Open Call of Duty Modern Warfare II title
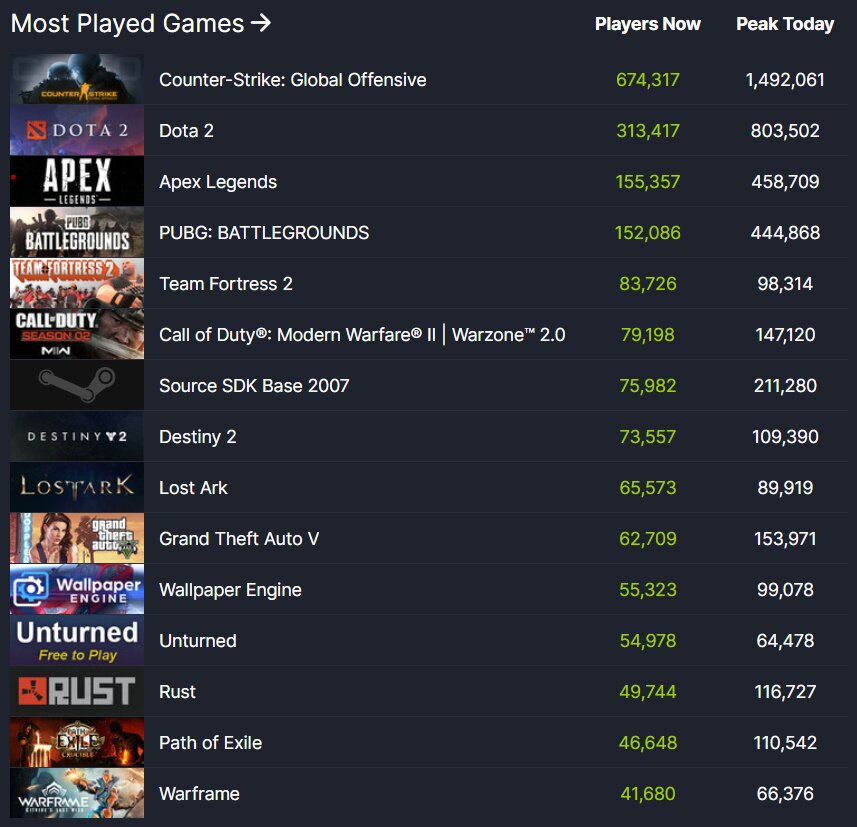 click(362, 335)
